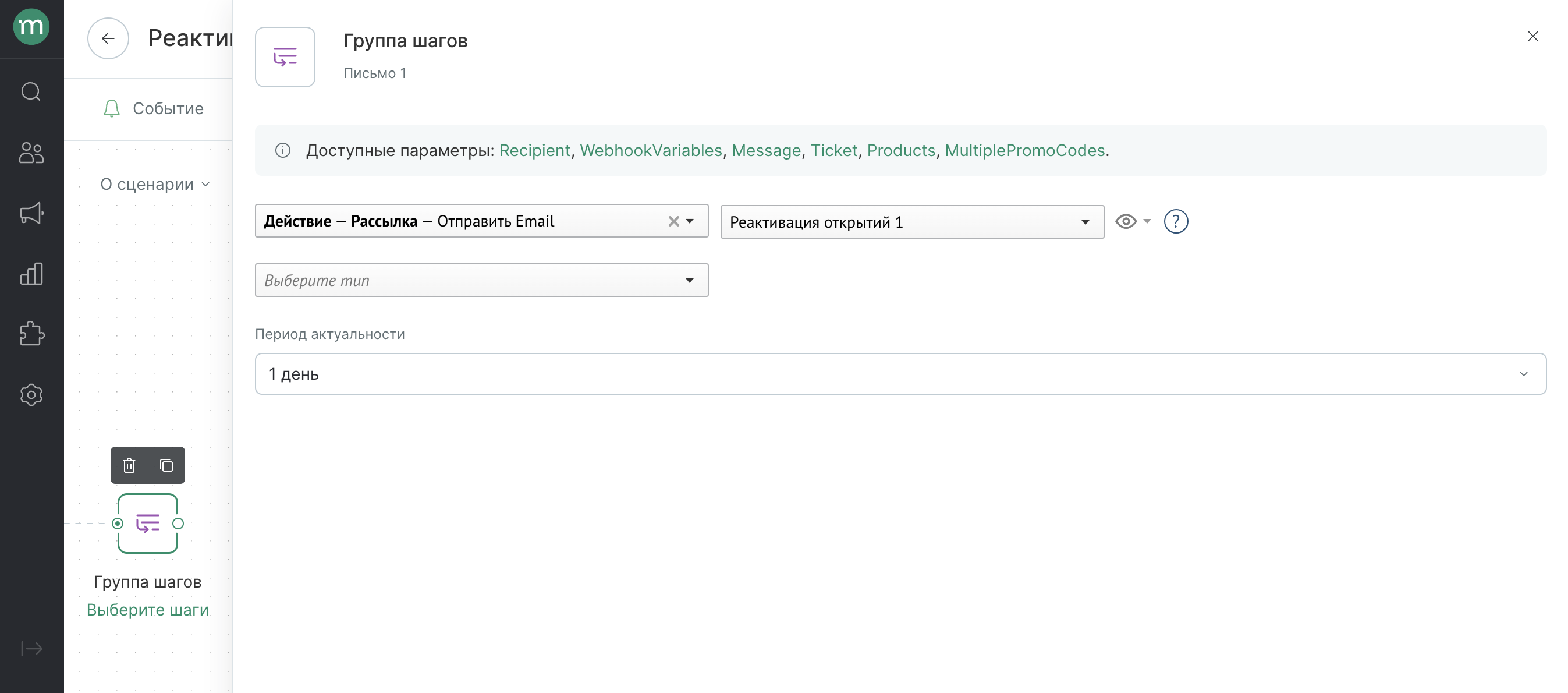Click the Группа шагов label under node
Screen dimensions: 1568x693
(147, 582)
